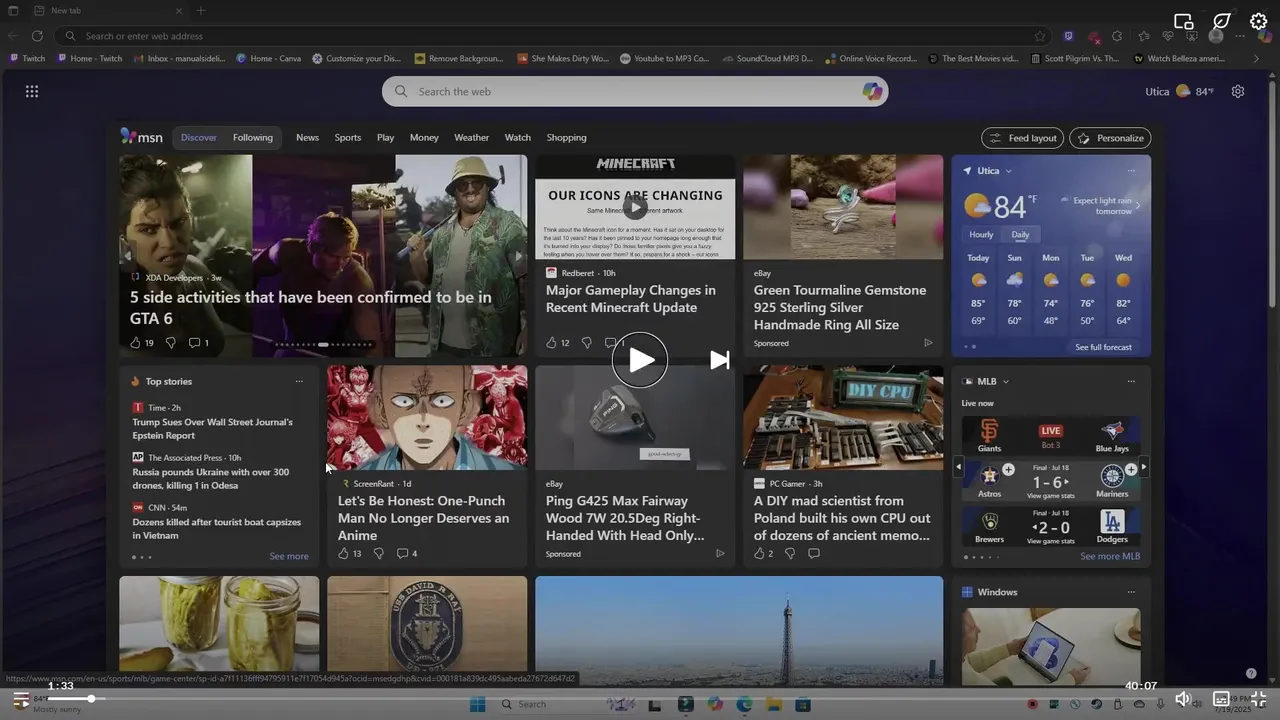Image resolution: width=1280 pixels, height=720 pixels.
Task: Mute the video player volume
Action: (1183, 699)
